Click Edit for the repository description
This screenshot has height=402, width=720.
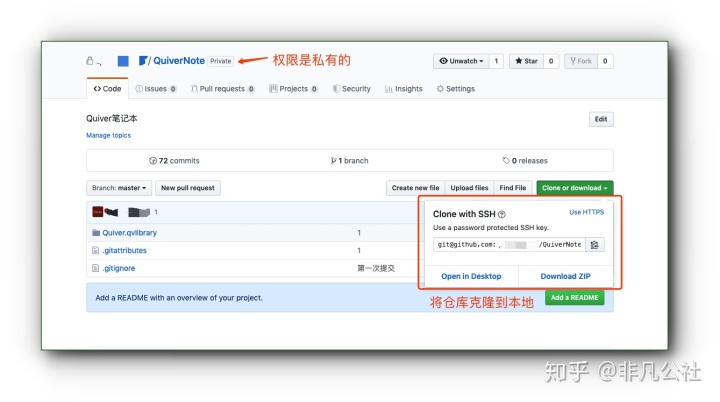[x=601, y=119]
